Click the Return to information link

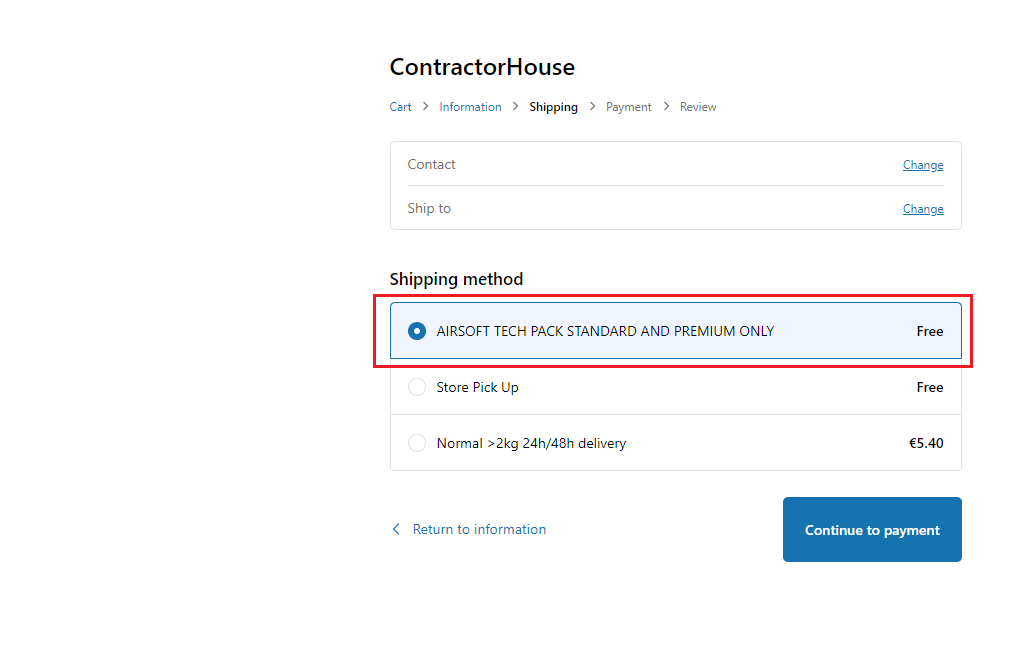[x=479, y=529]
